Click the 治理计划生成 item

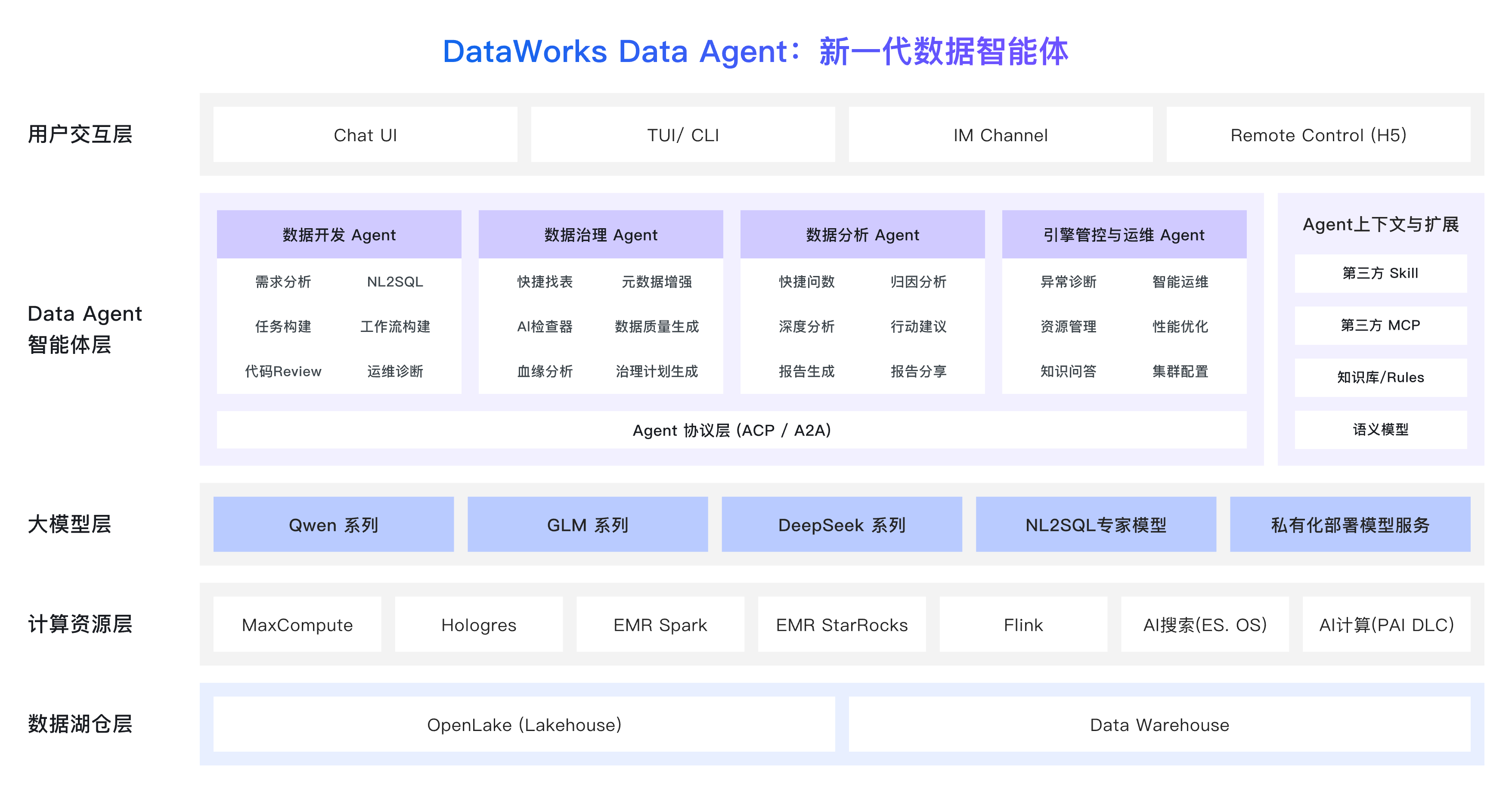(657, 371)
